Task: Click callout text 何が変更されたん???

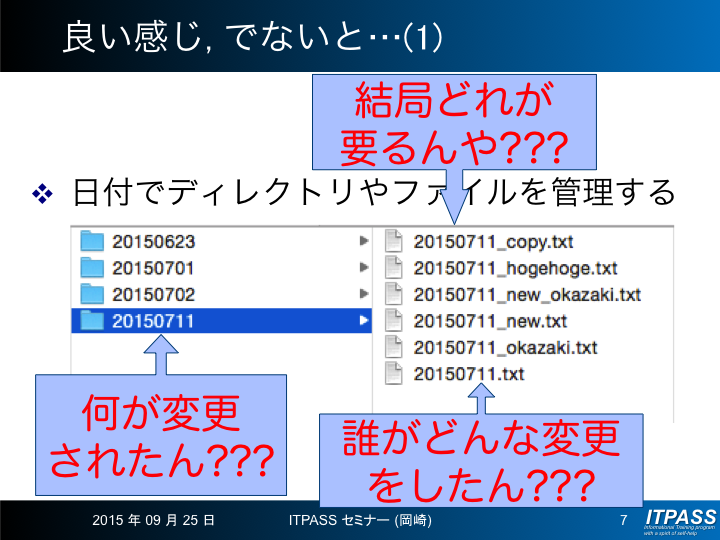Action: coord(161,436)
